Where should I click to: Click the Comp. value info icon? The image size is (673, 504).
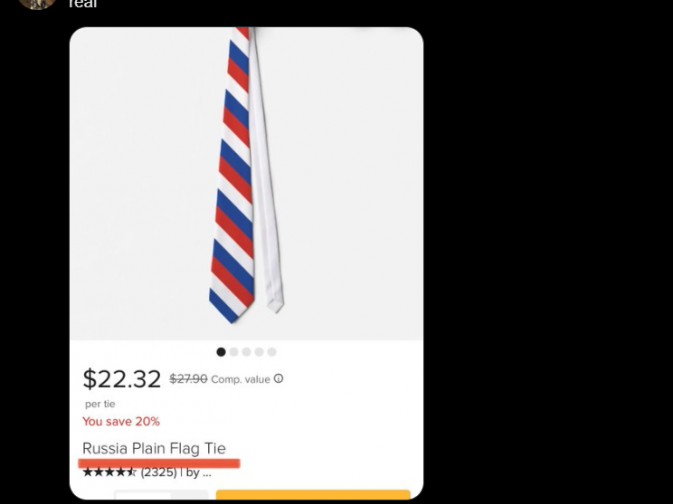tap(279, 379)
